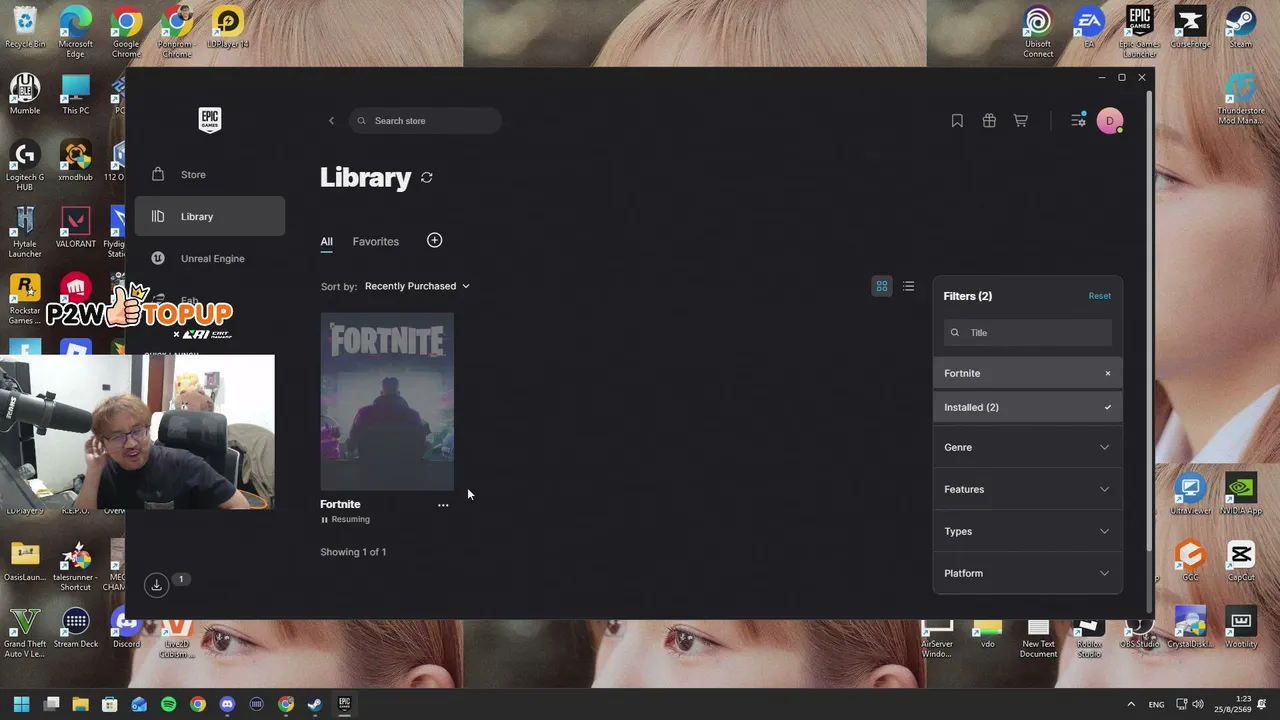Image resolution: width=1280 pixels, height=720 pixels.
Task: Open the Recycle Bin
Action: 25,27
